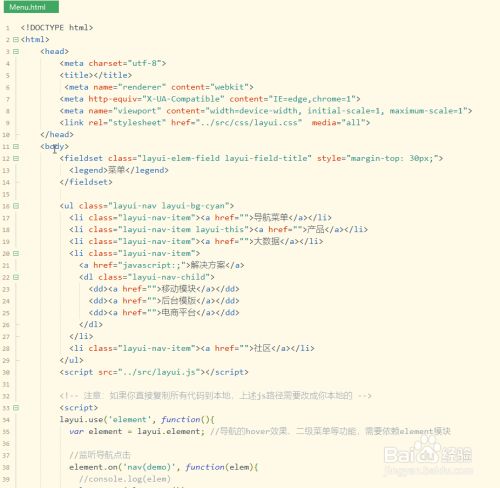500x488 pixels.
Task: Click the script src layui.js line
Action: 154,372
